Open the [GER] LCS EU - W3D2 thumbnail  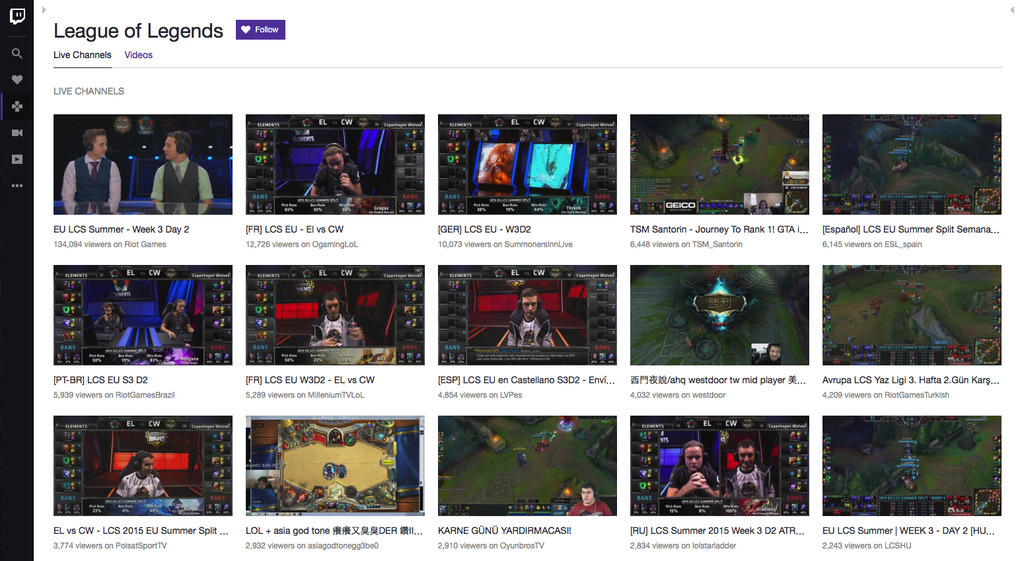click(x=527, y=164)
